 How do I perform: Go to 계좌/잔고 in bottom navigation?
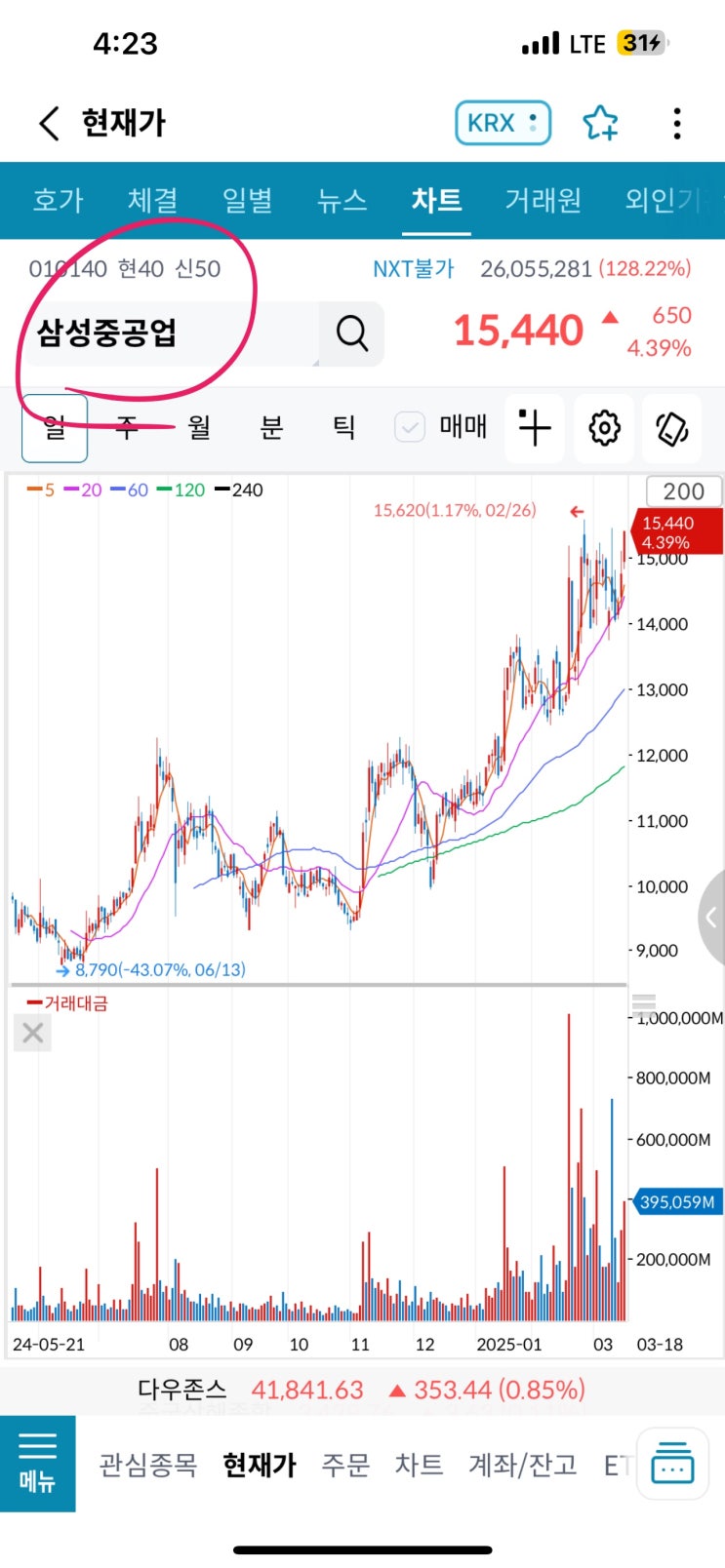pos(523,1465)
